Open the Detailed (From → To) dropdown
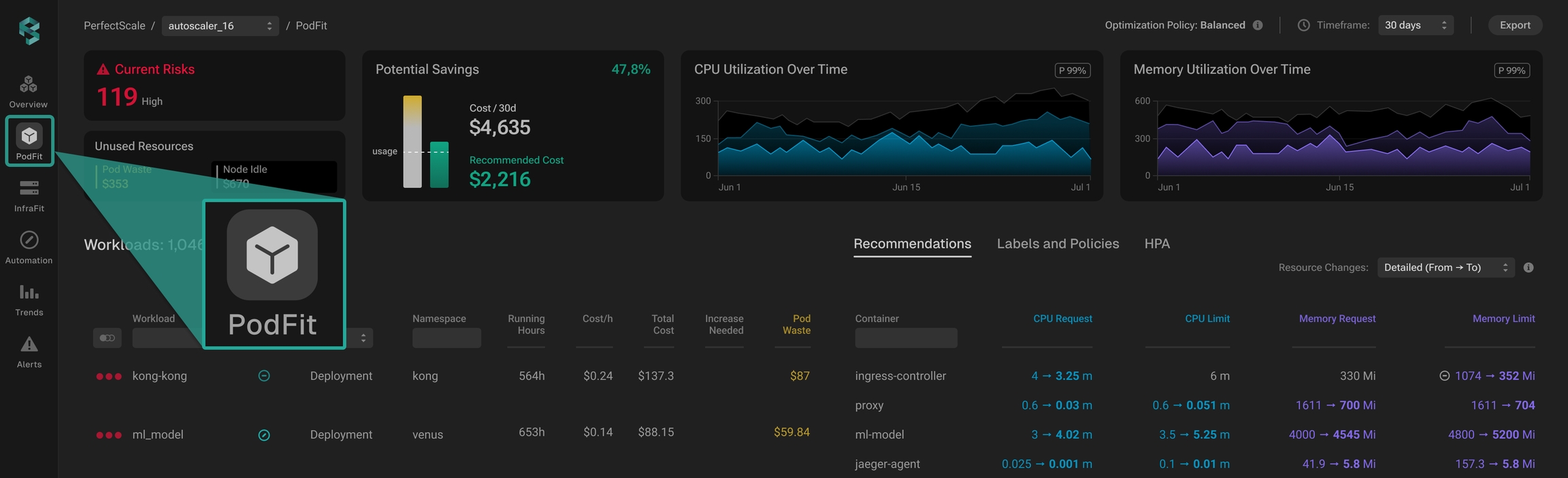This screenshot has height=478, width=1568. [1446, 268]
